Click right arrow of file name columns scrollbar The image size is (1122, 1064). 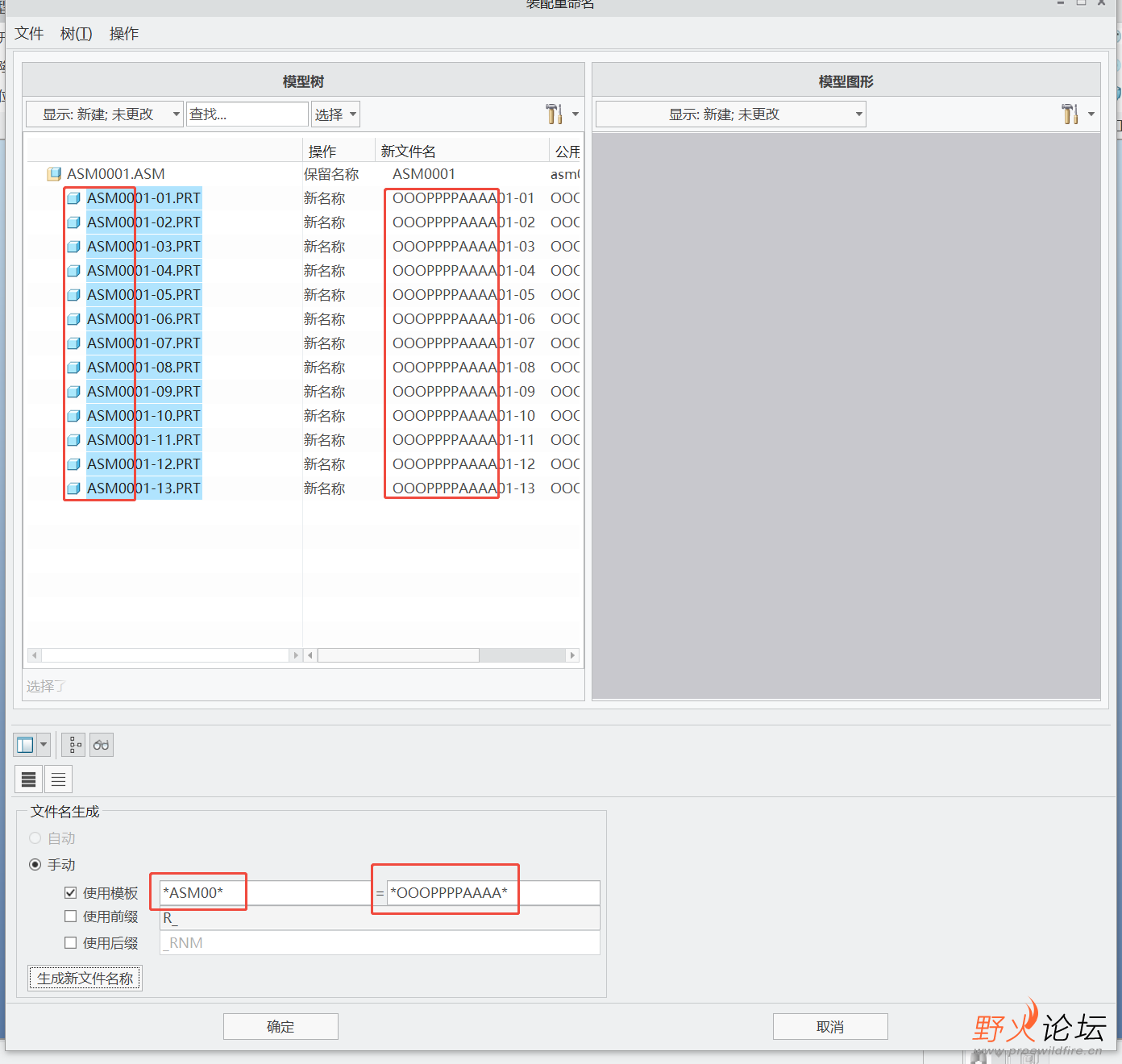572,655
